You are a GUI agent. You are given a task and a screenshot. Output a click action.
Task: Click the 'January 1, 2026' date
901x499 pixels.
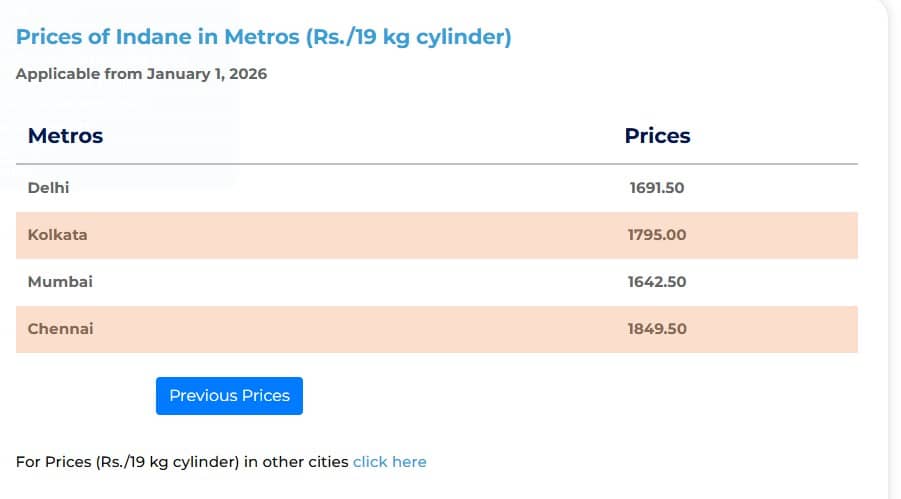point(207,74)
